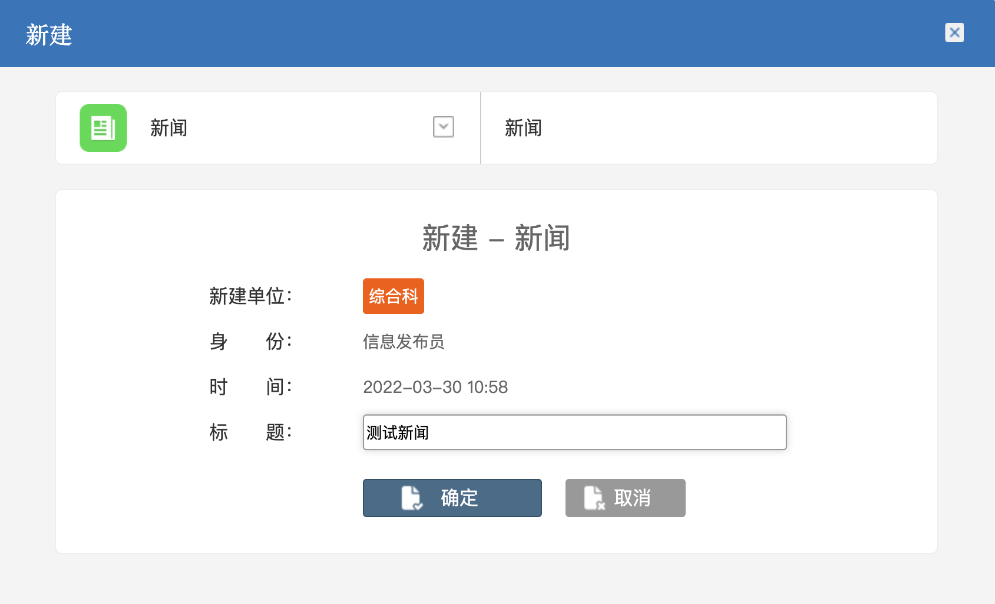
Task: Click the document X icon on 取消
Action: coord(594,498)
